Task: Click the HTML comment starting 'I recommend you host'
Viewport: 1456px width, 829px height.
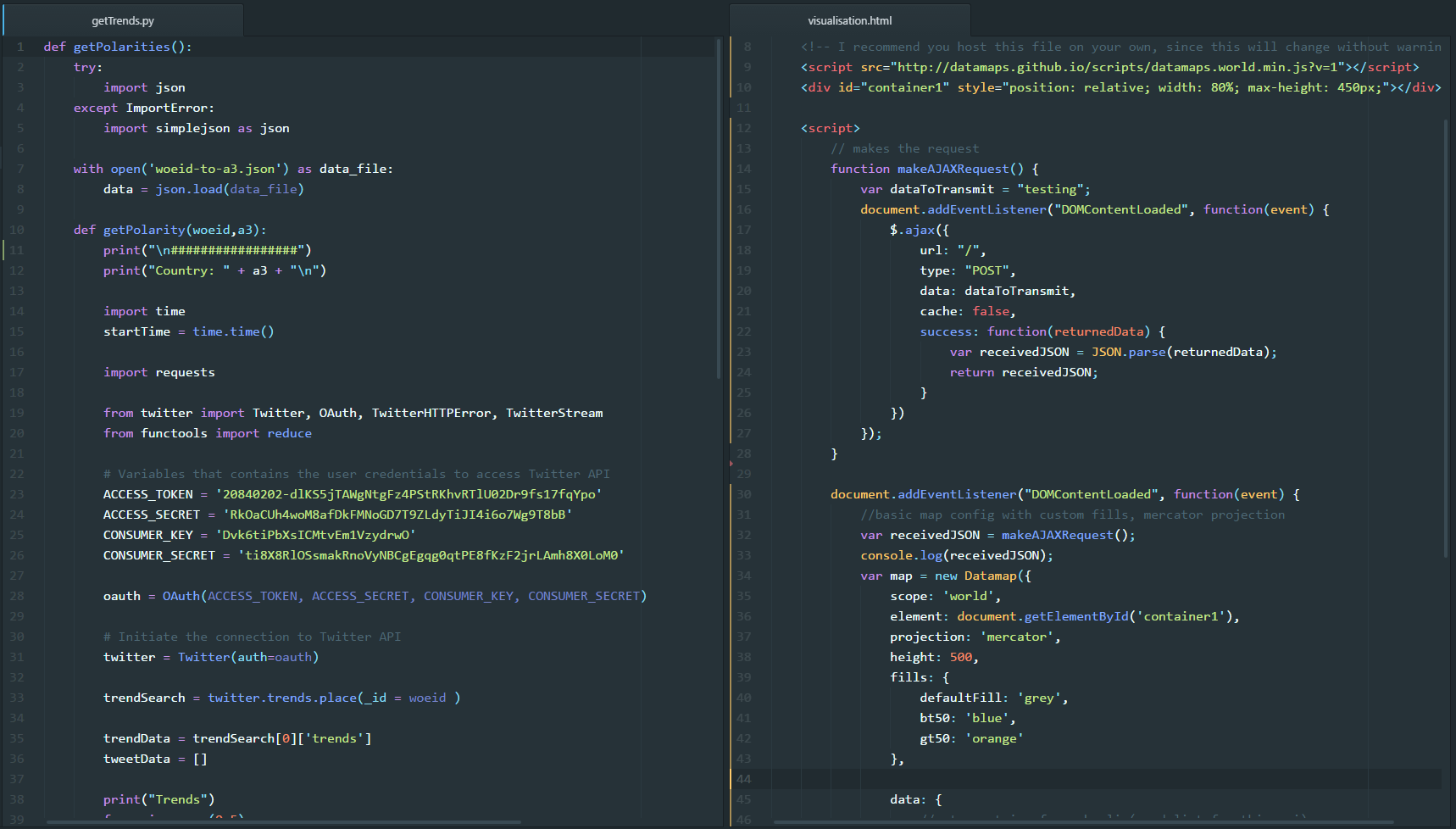Action: (1121, 47)
